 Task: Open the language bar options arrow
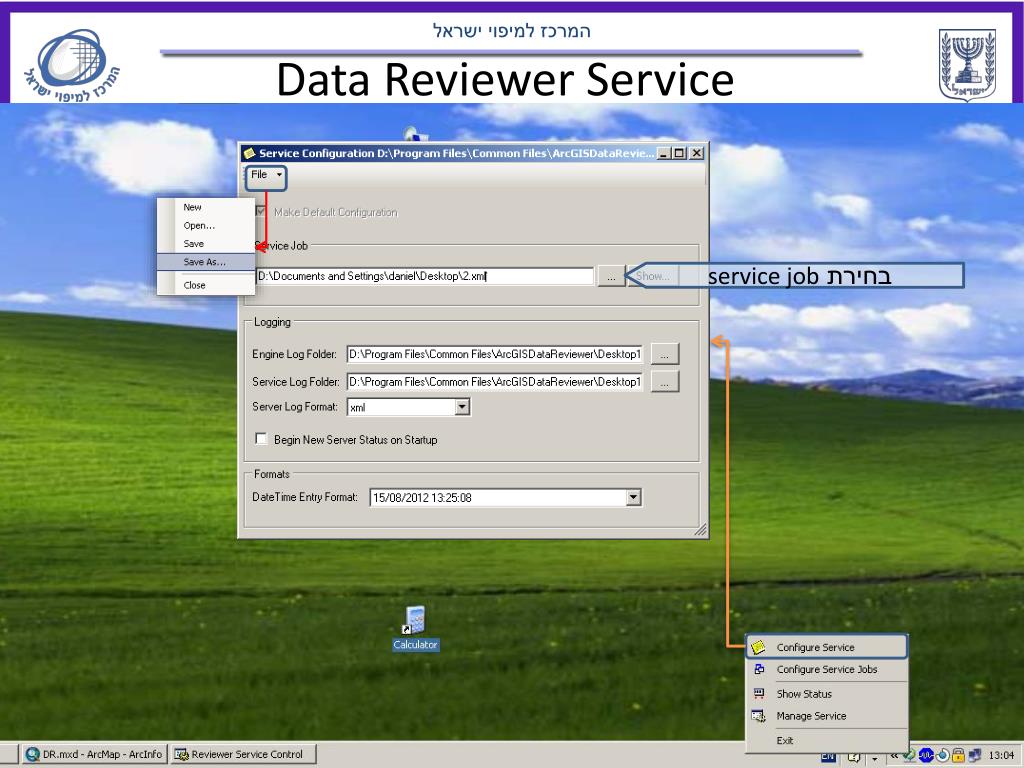pos(874,759)
